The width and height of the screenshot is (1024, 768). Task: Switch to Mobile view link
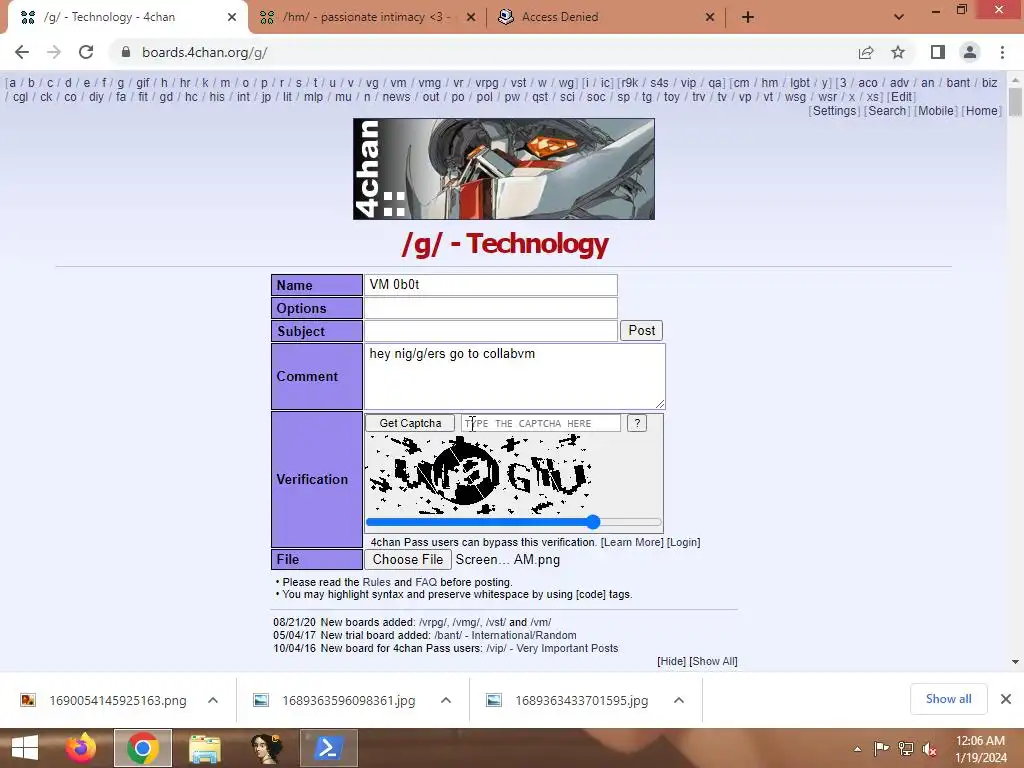pyautogui.click(x=936, y=110)
